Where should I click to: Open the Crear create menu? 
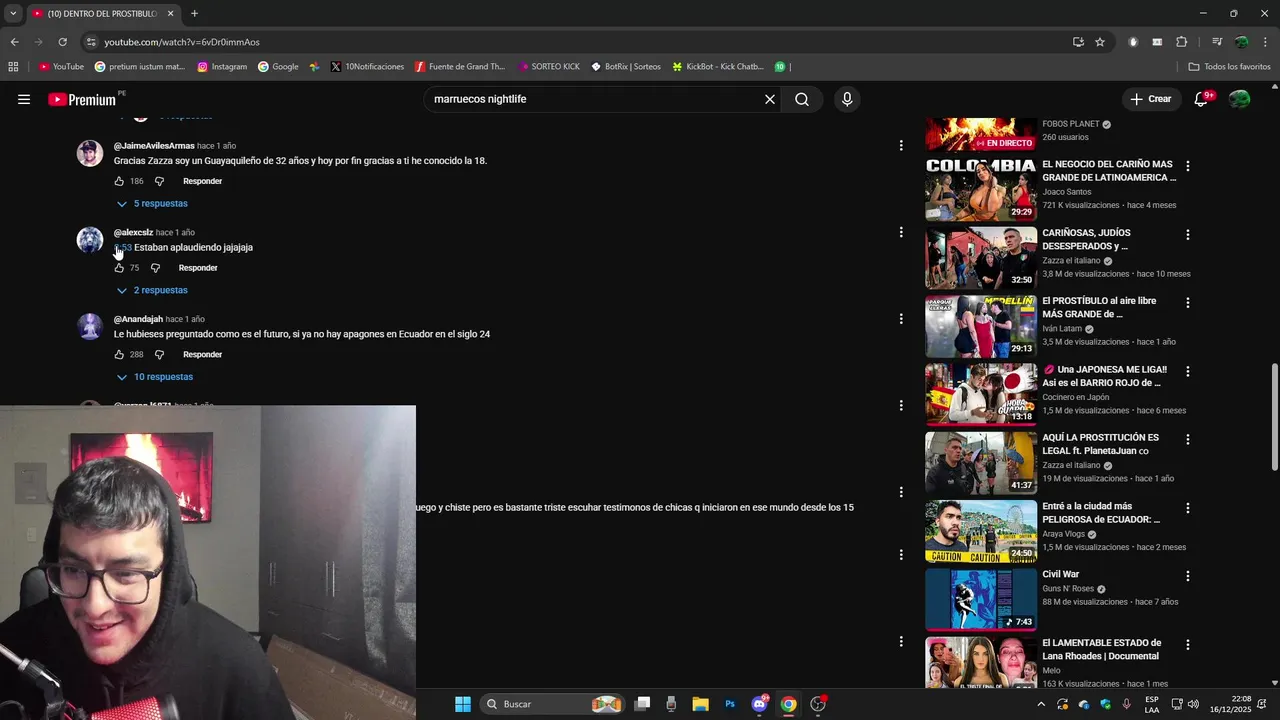point(1150,99)
